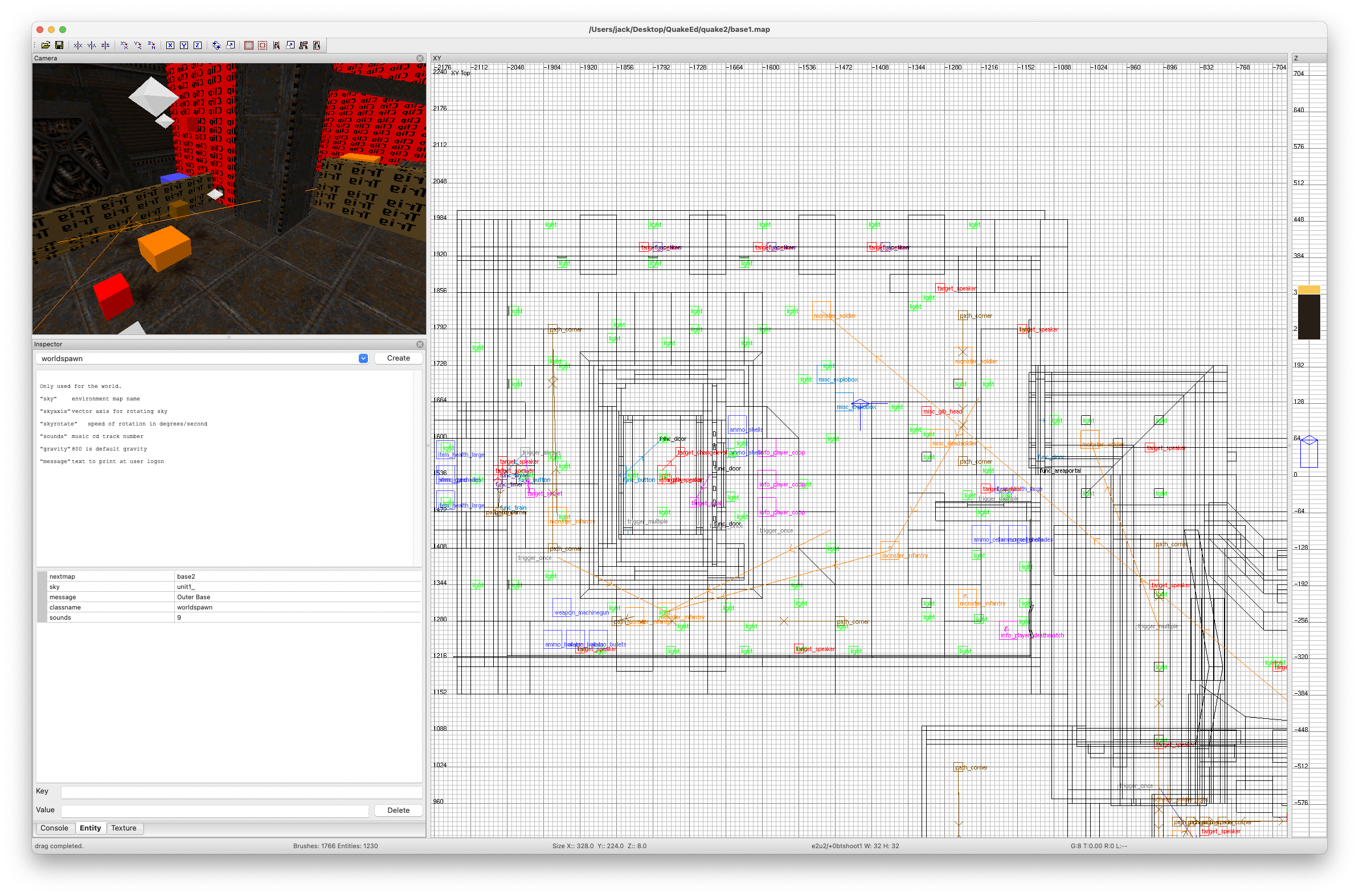Close the Camera panel

[420, 58]
